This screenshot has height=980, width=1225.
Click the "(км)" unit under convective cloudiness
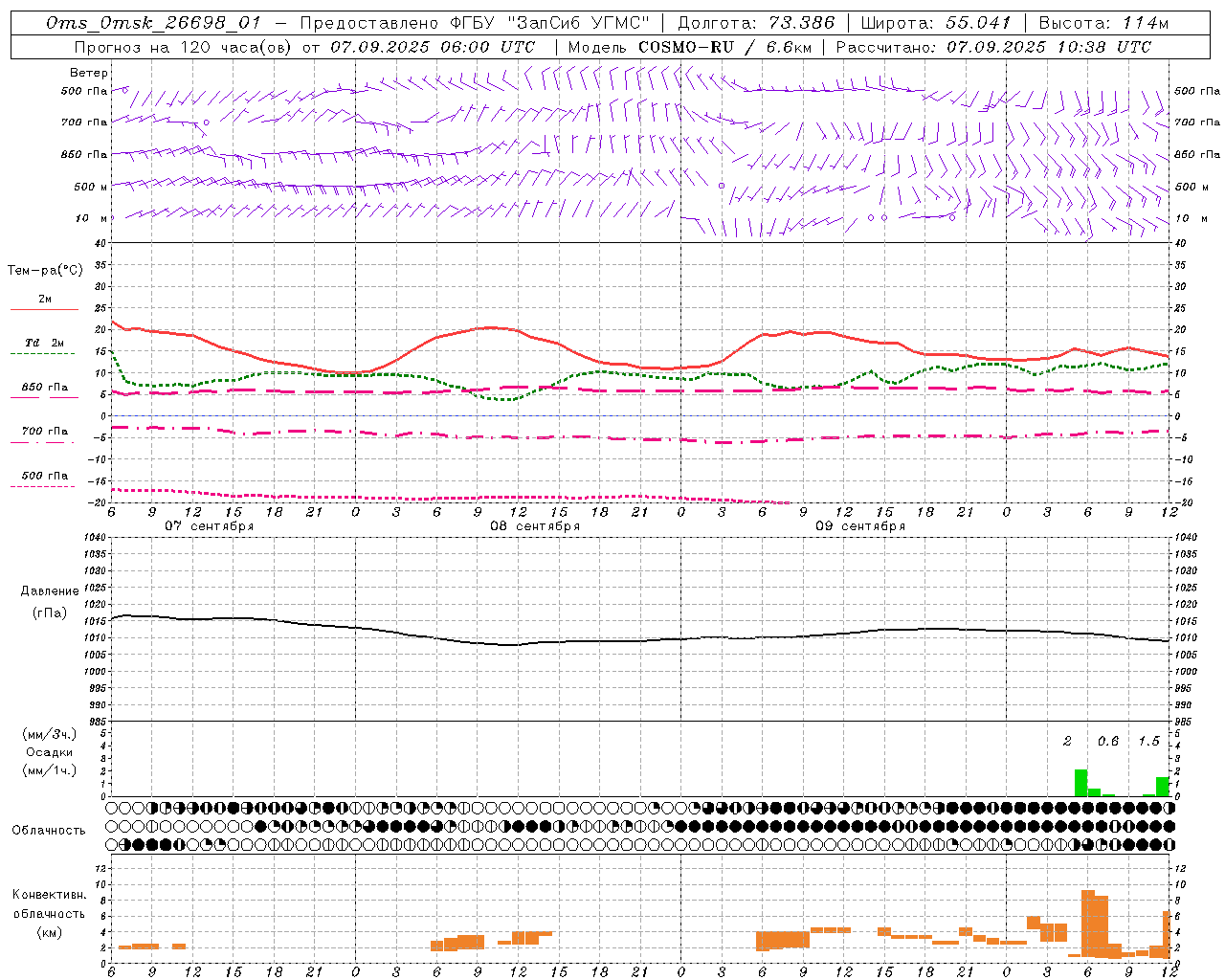50,932
